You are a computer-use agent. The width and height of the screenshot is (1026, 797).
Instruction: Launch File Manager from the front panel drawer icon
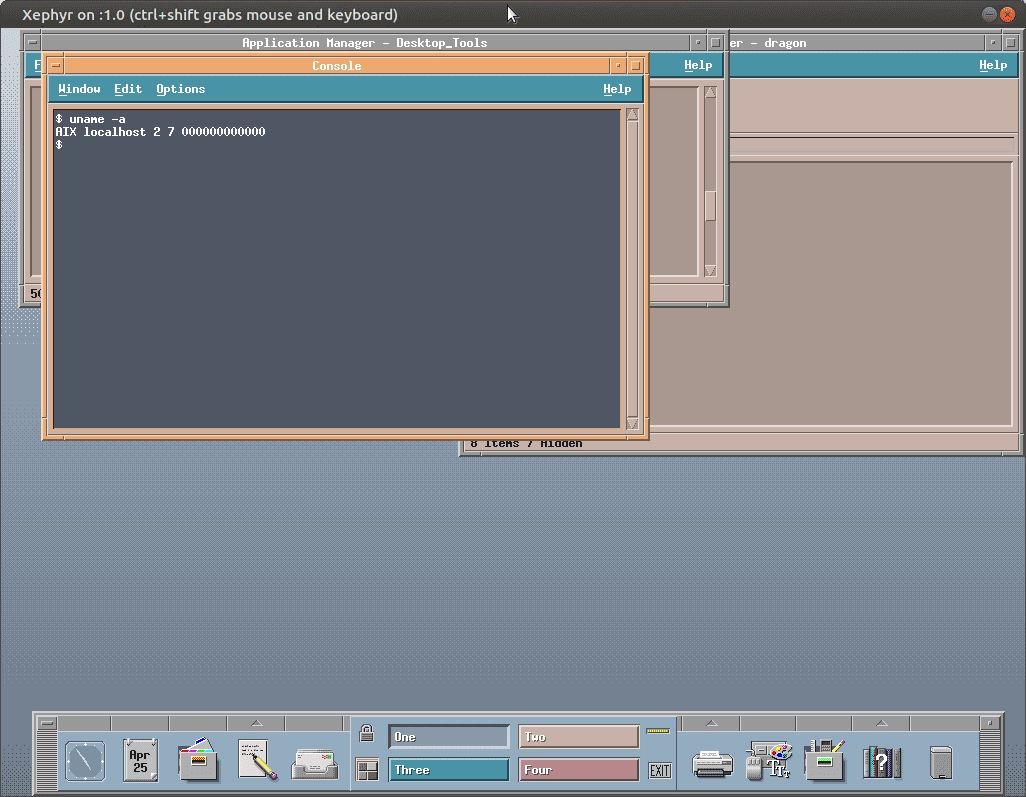pyautogui.click(x=198, y=760)
